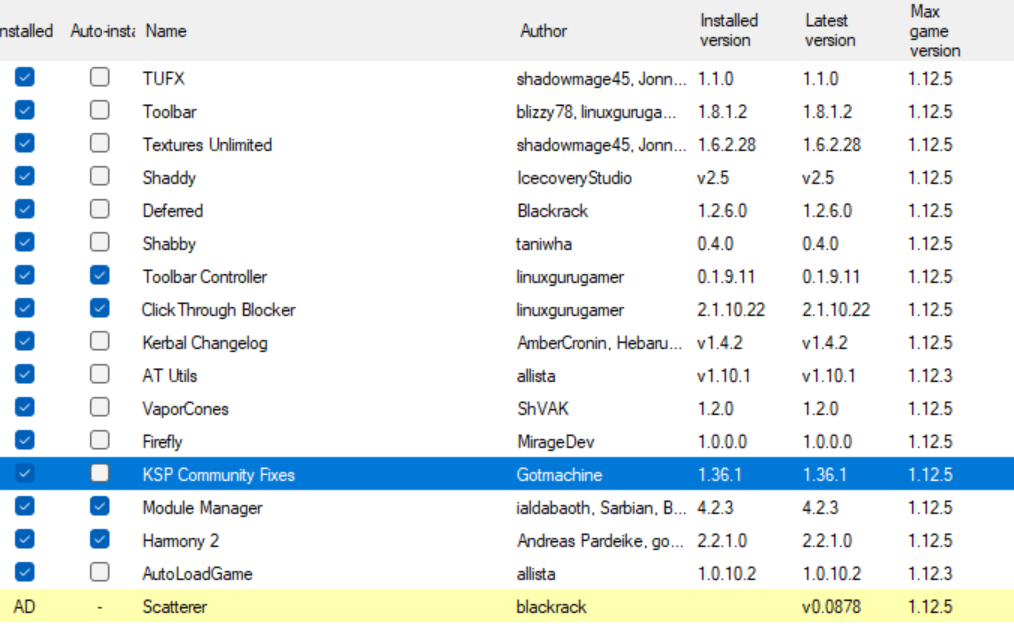Viewport: 1014px width, 635px height.
Task: Select the Deferred mod by Blackrack
Action: tap(173, 211)
